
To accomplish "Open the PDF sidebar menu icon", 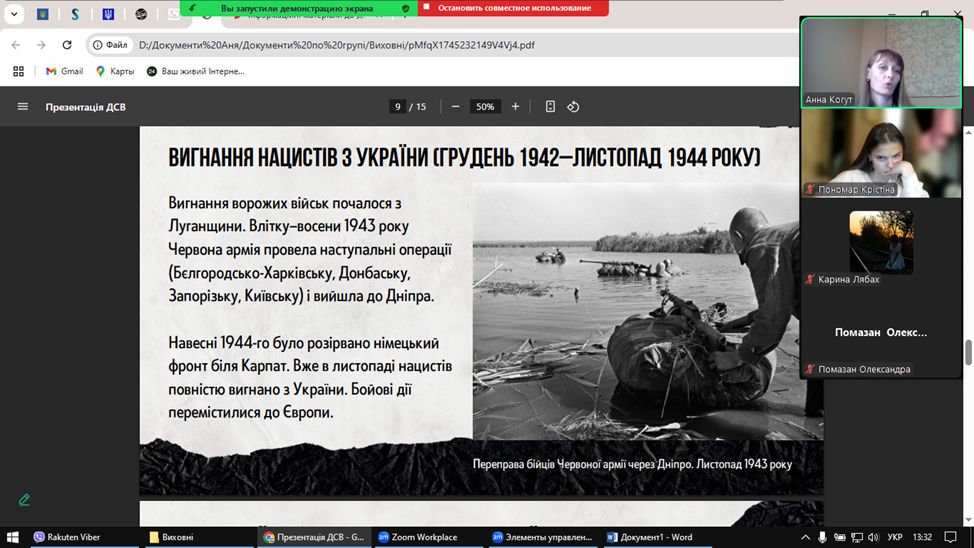I will click(x=23, y=107).
